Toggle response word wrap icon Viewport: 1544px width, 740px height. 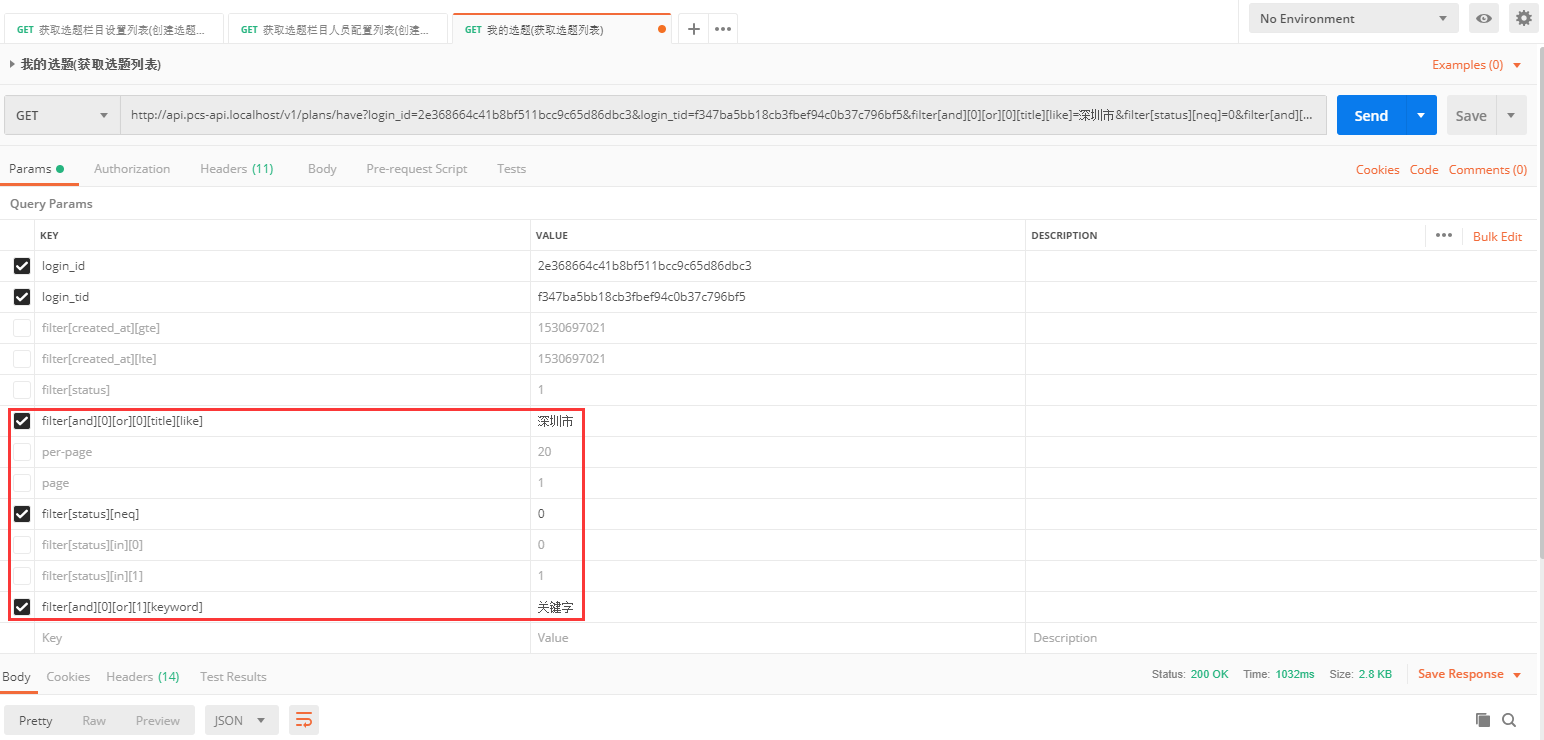tap(304, 720)
